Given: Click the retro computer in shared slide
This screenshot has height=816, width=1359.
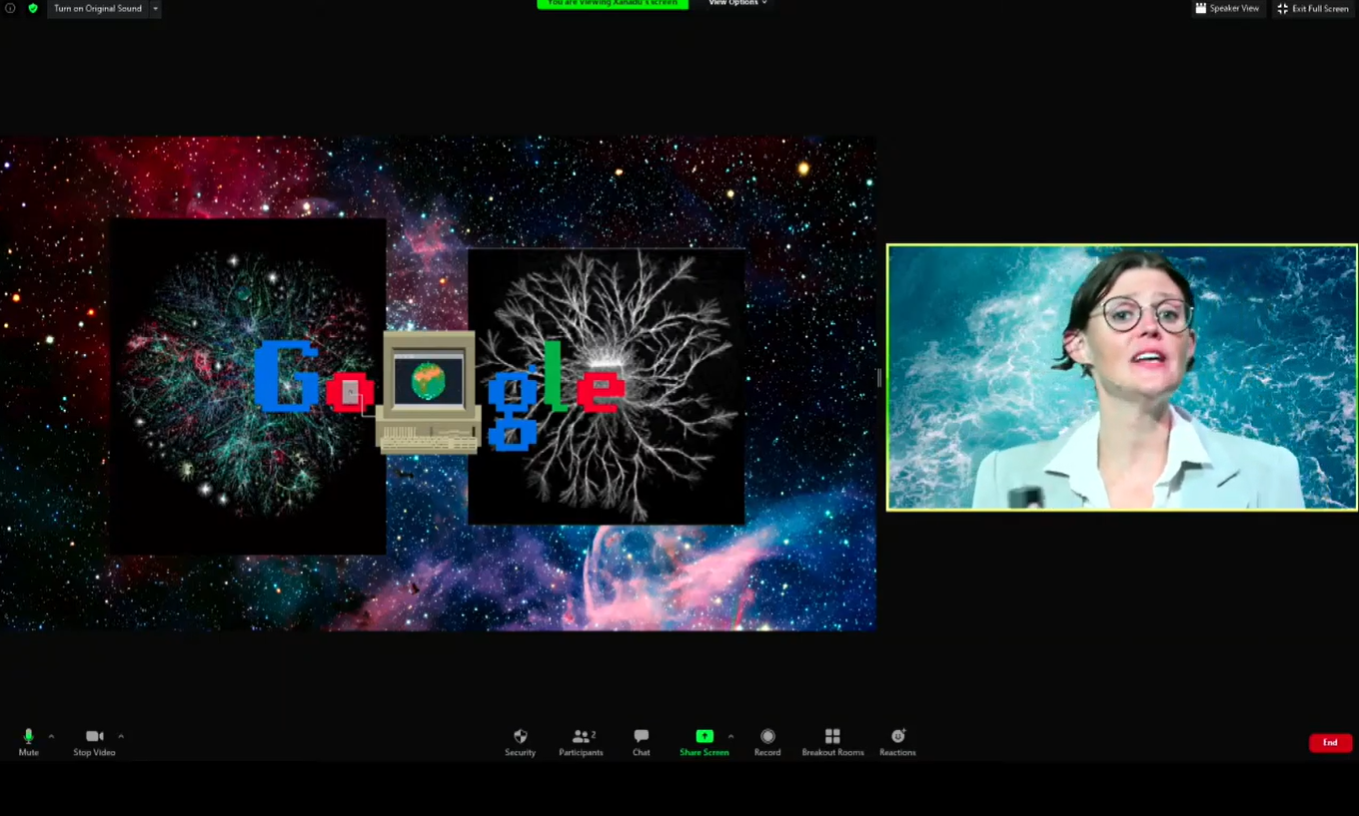Looking at the screenshot, I should (x=428, y=392).
